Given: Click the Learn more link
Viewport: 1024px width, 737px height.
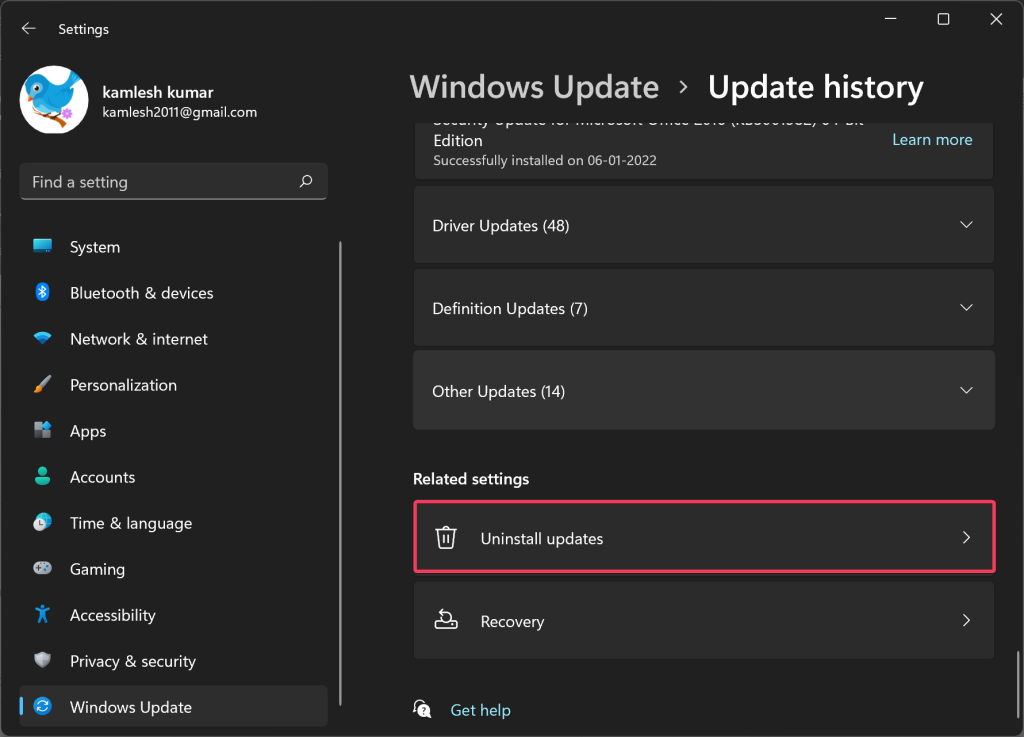Looking at the screenshot, I should (x=932, y=139).
